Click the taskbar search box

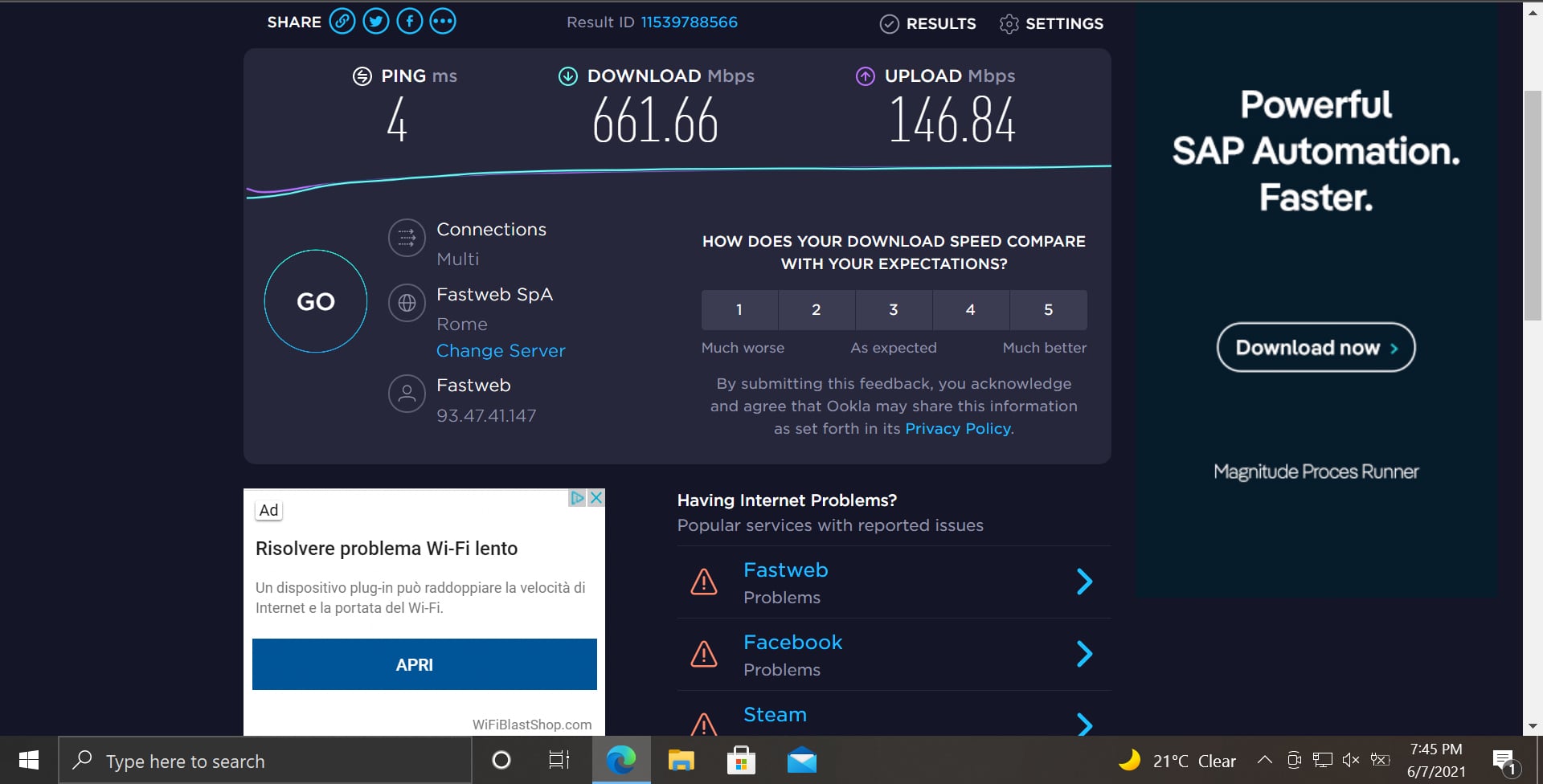click(265, 760)
